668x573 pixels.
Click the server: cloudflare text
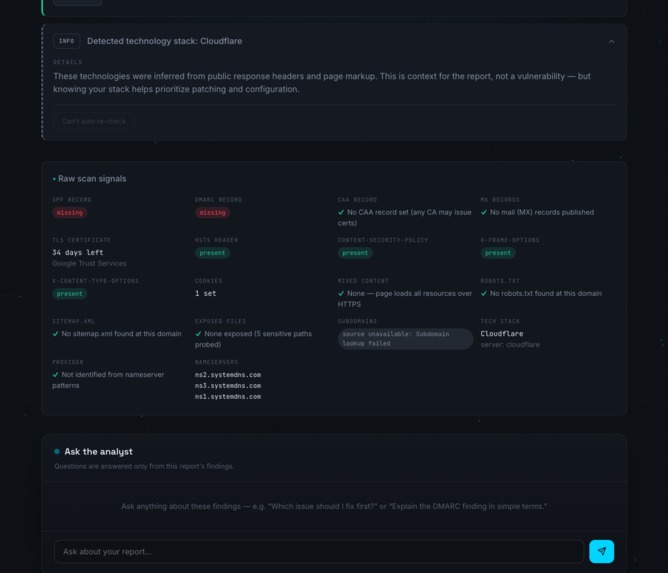(x=510, y=345)
